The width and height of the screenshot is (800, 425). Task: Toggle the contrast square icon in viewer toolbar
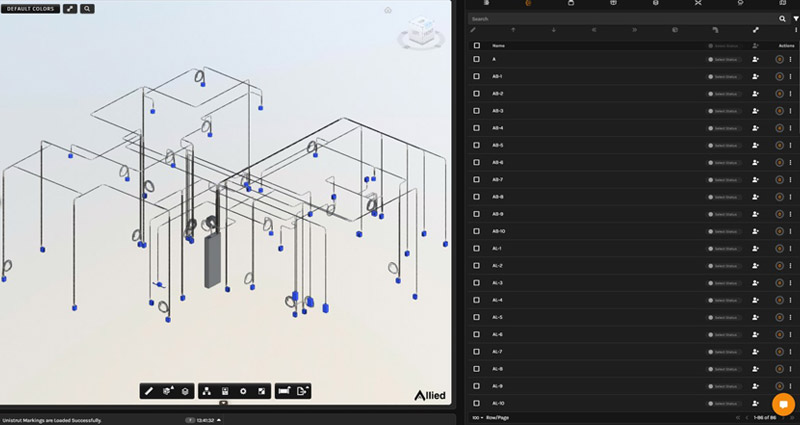pos(261,391)
